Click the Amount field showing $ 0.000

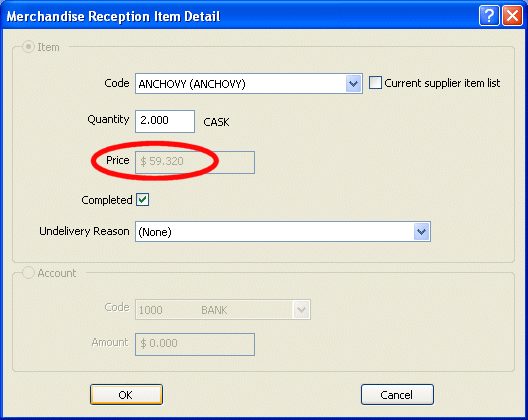pyautogui.click(x=195, y=344)
